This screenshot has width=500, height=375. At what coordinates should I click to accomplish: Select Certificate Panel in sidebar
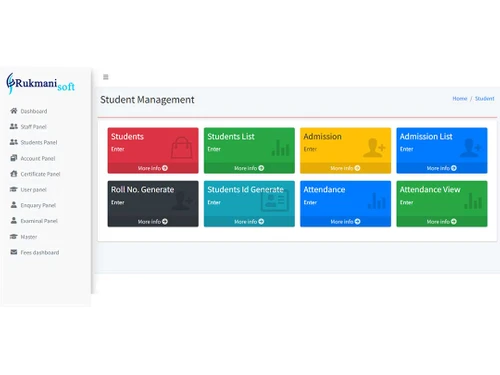pos(40,174)
